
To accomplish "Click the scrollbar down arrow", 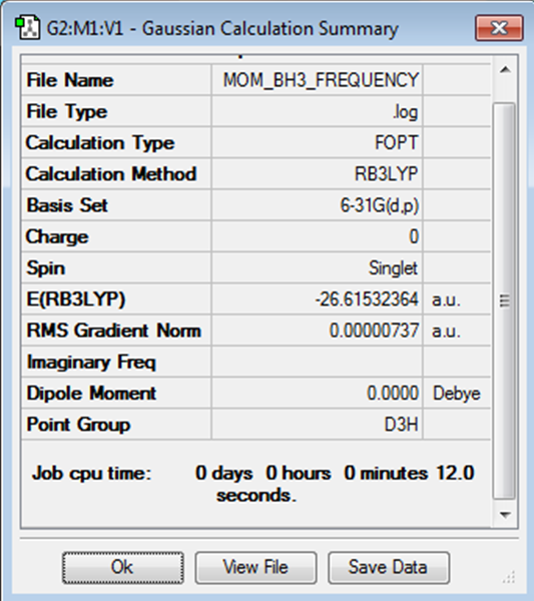I will [x=505, y=515].
